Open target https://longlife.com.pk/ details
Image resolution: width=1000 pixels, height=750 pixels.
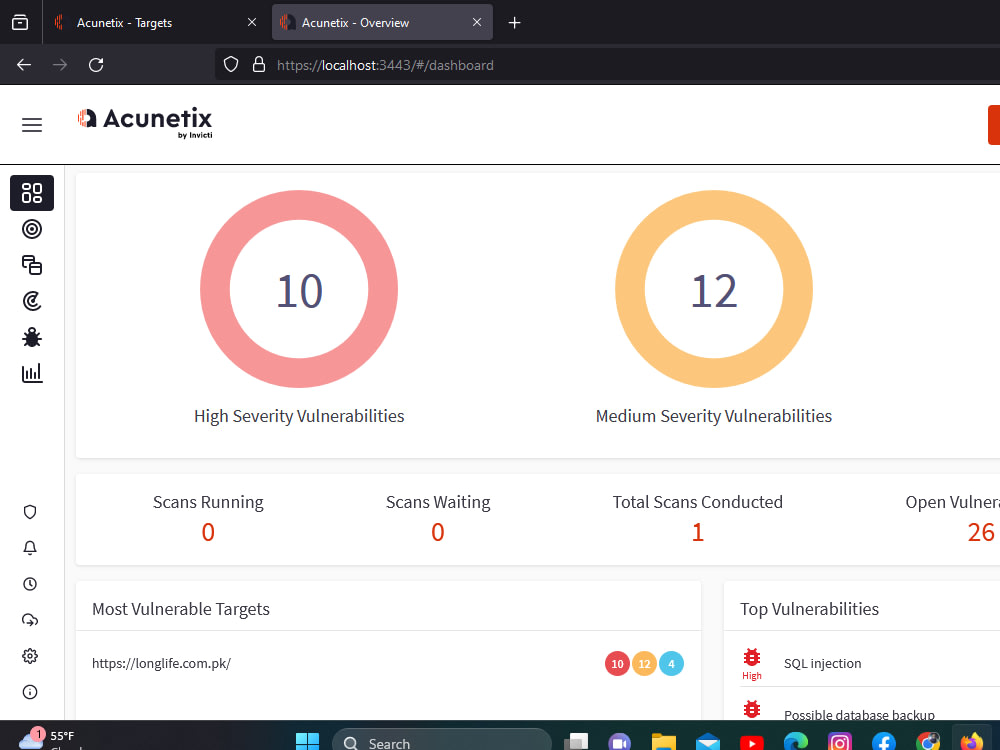[x=161, y=663]
